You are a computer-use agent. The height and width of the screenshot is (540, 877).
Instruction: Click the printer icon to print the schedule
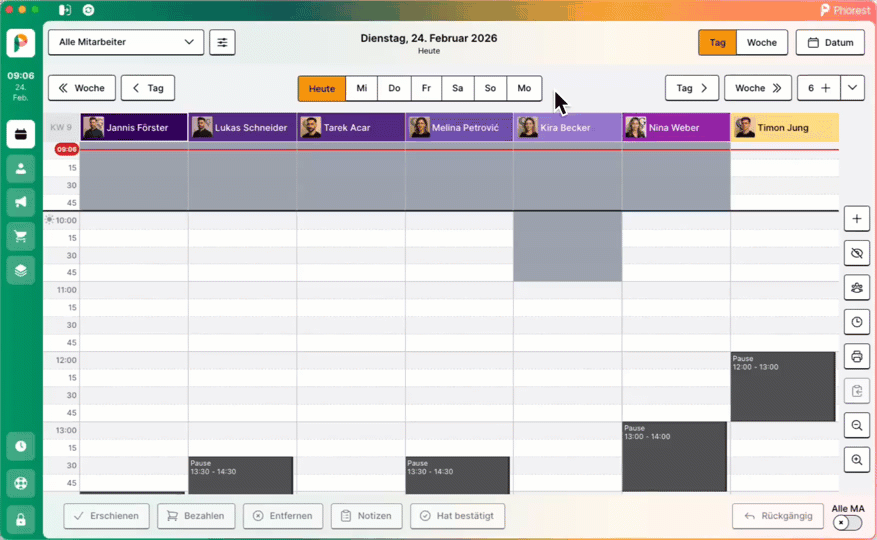coord(856,356)
